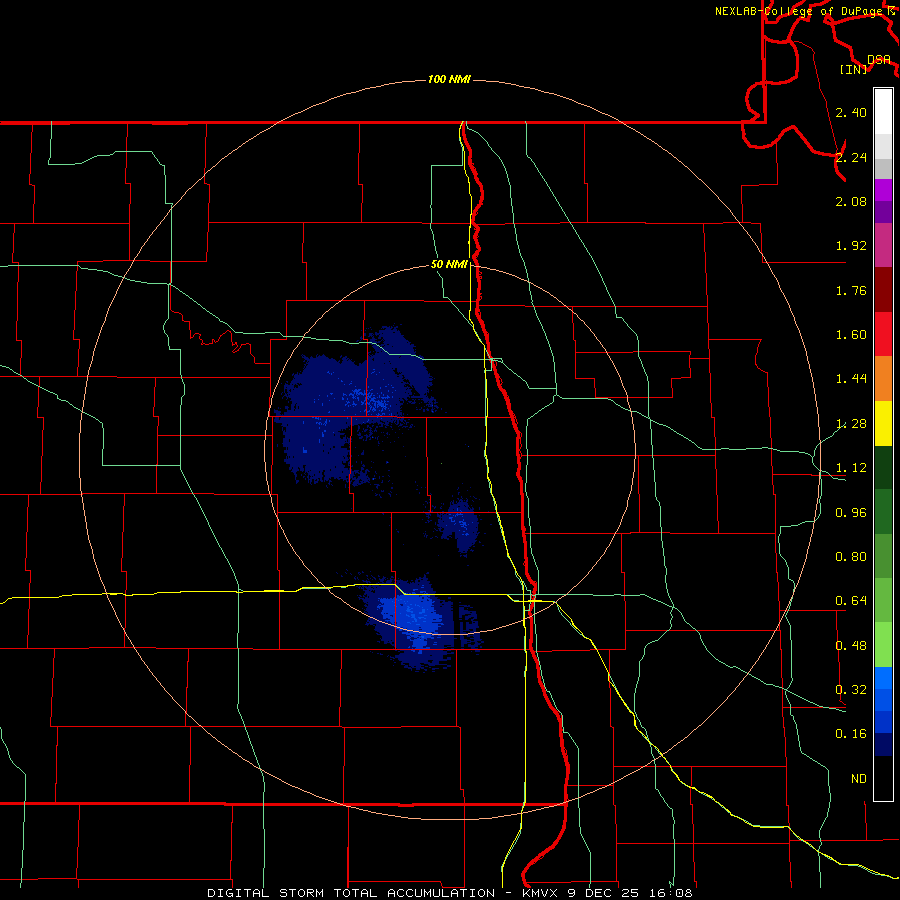Screen dimensions: 900x900
Task: Click the 1.60 legend value
Action: pyautogui.click(x=851, y=335)
